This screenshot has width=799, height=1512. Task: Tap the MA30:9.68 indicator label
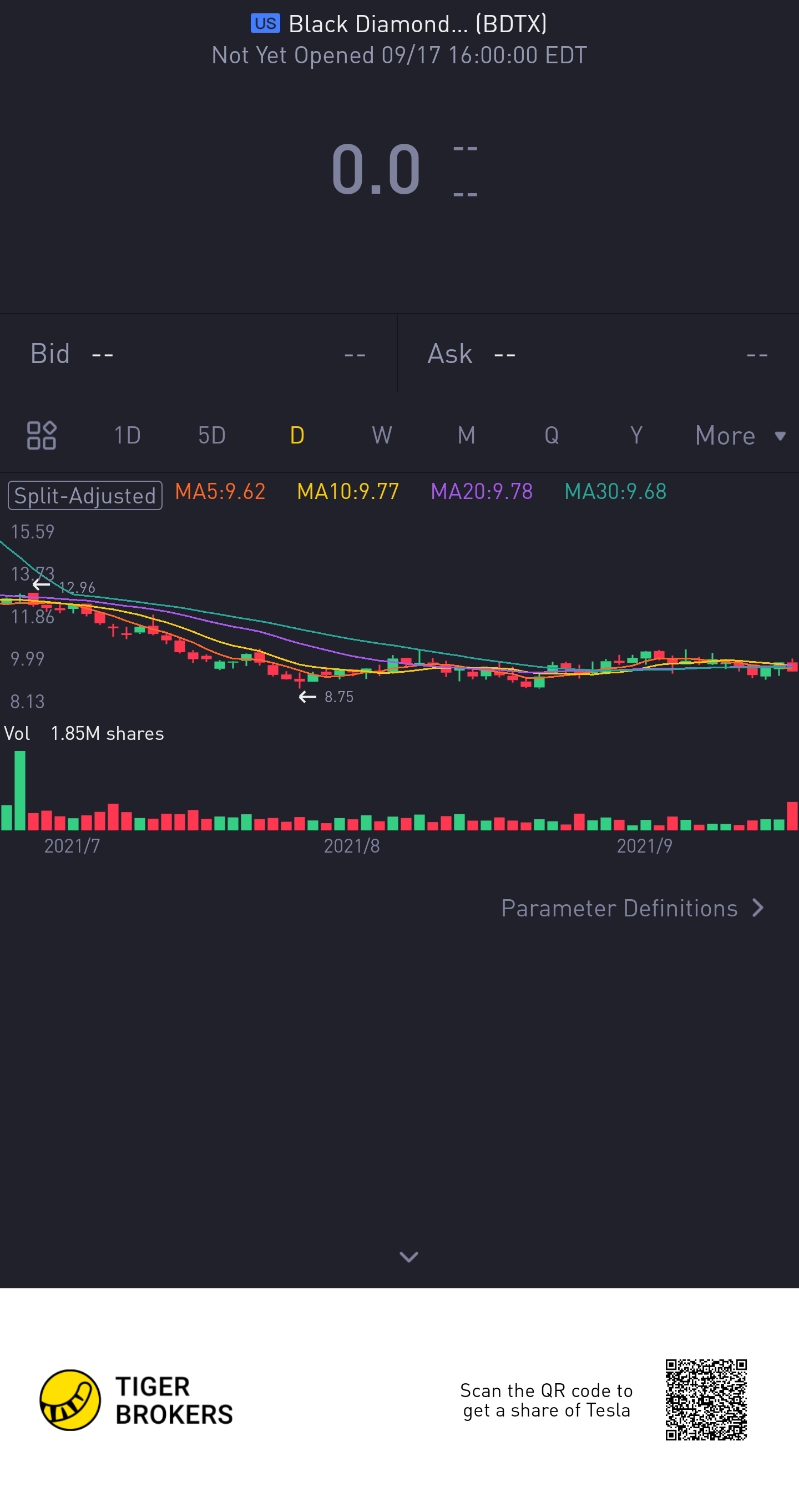[615, 491]
